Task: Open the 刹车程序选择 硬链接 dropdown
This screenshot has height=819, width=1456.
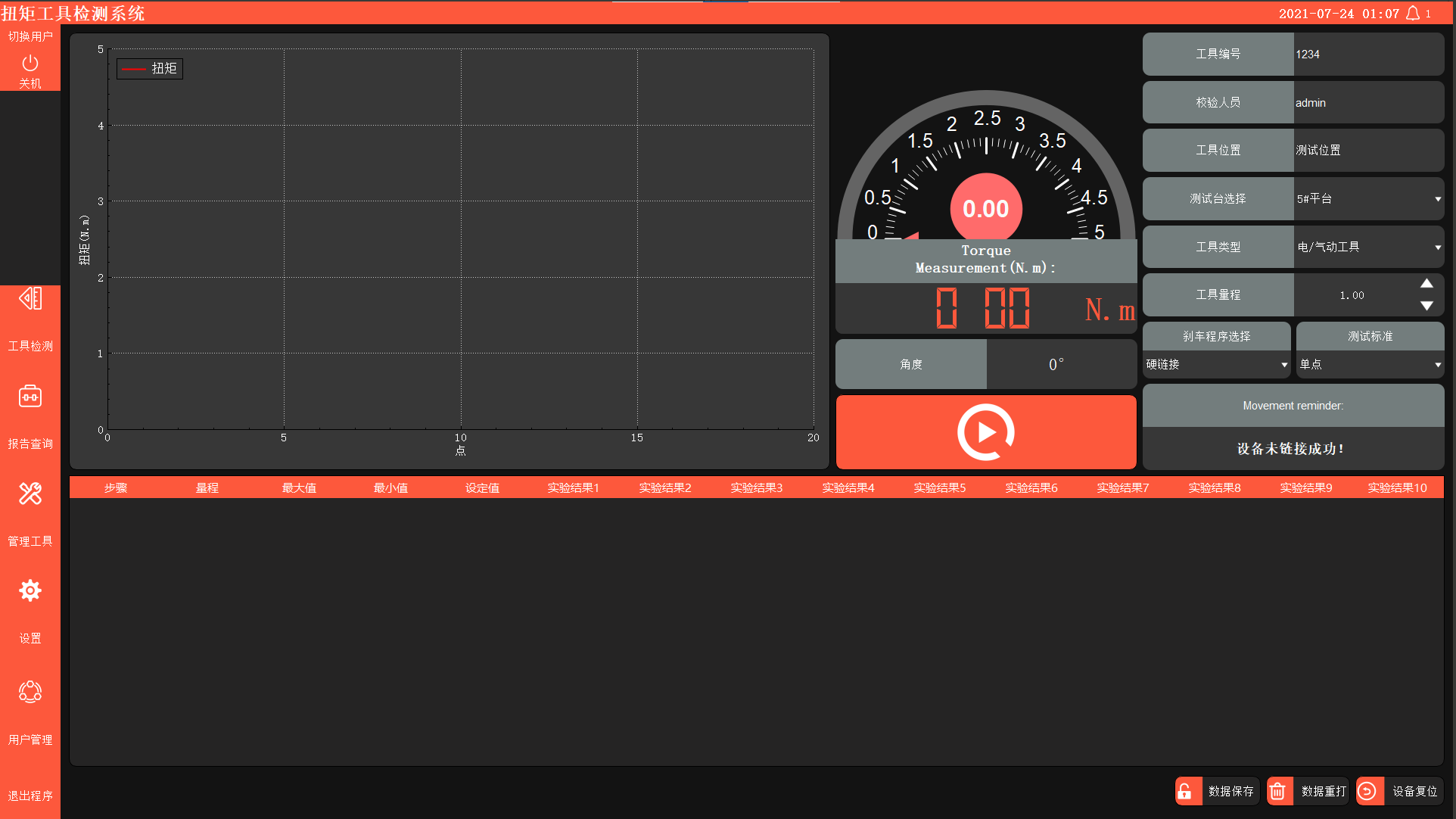Action: click(1216, 365)
